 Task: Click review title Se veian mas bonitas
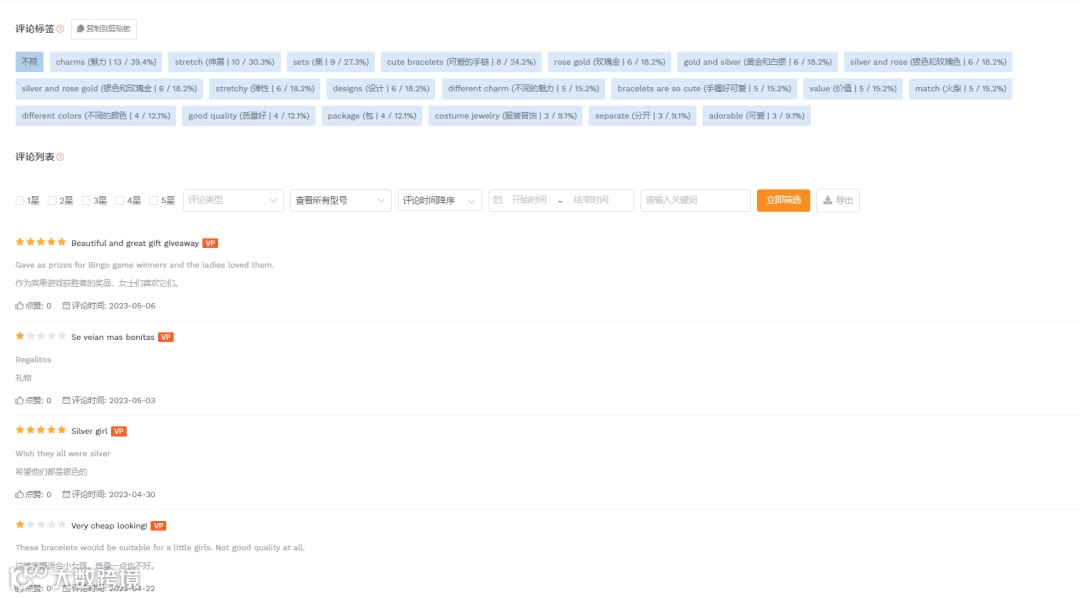pos(113,338)
